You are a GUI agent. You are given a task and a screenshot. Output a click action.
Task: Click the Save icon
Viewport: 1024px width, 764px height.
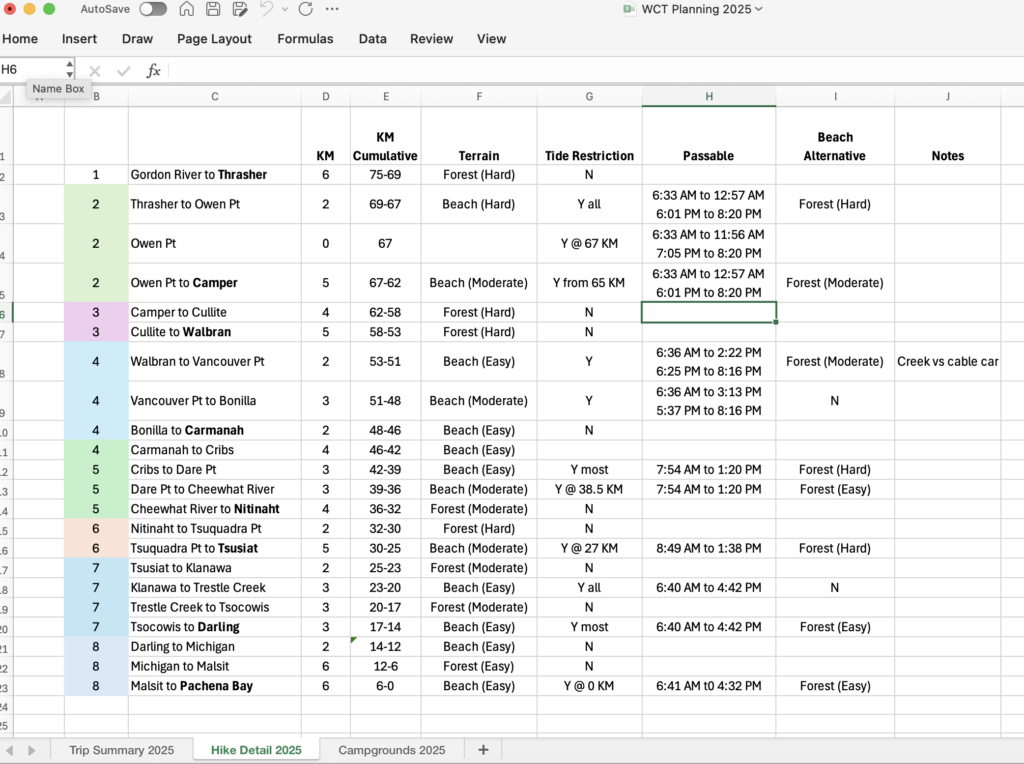pyautogui.click(x=213, y=9)
